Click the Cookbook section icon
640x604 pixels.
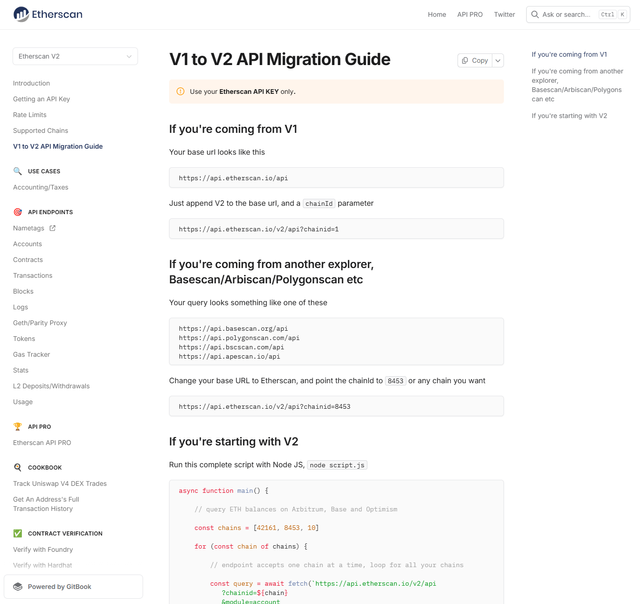18,467
